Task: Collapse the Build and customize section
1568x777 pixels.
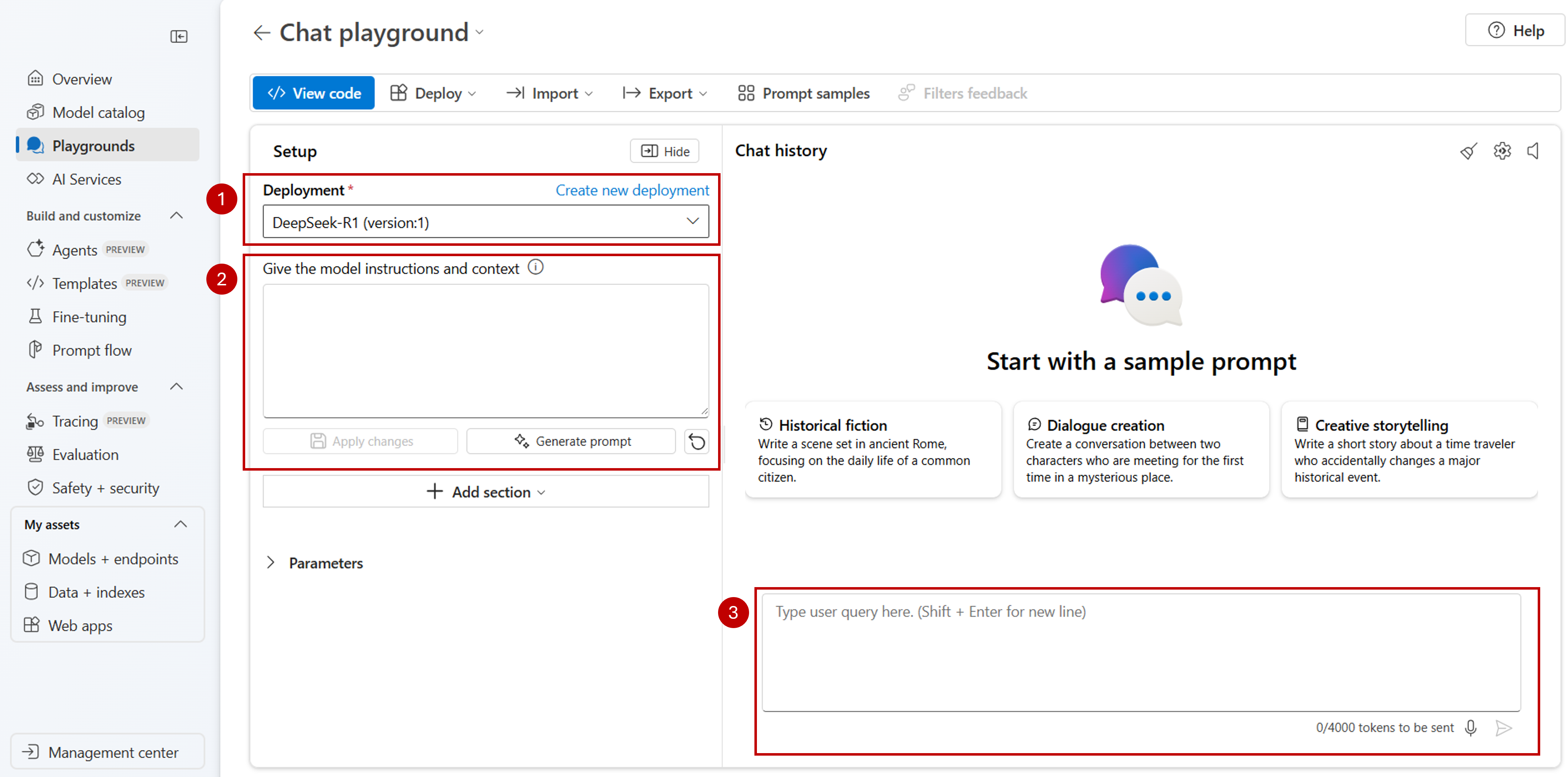Action: pyautogui.click(x=176, y=216)
